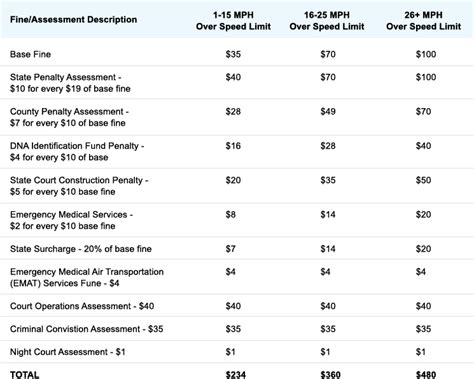Click the Fine/Assessment Description column header

click(73, 20)
